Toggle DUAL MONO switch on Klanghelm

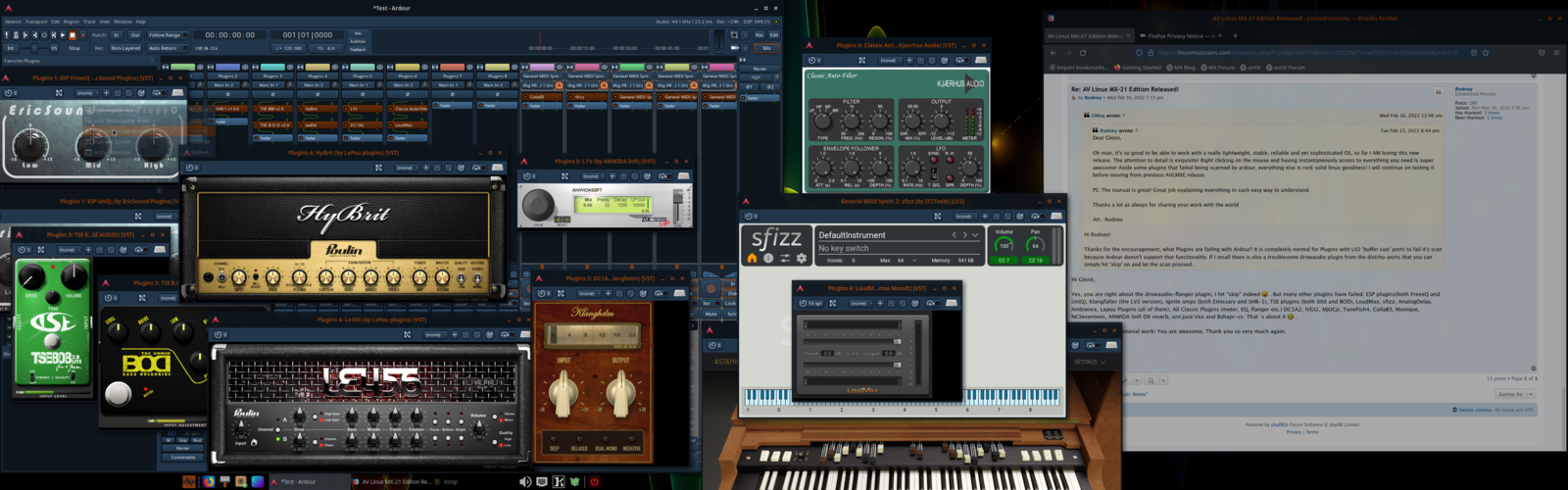coord(606,438)
